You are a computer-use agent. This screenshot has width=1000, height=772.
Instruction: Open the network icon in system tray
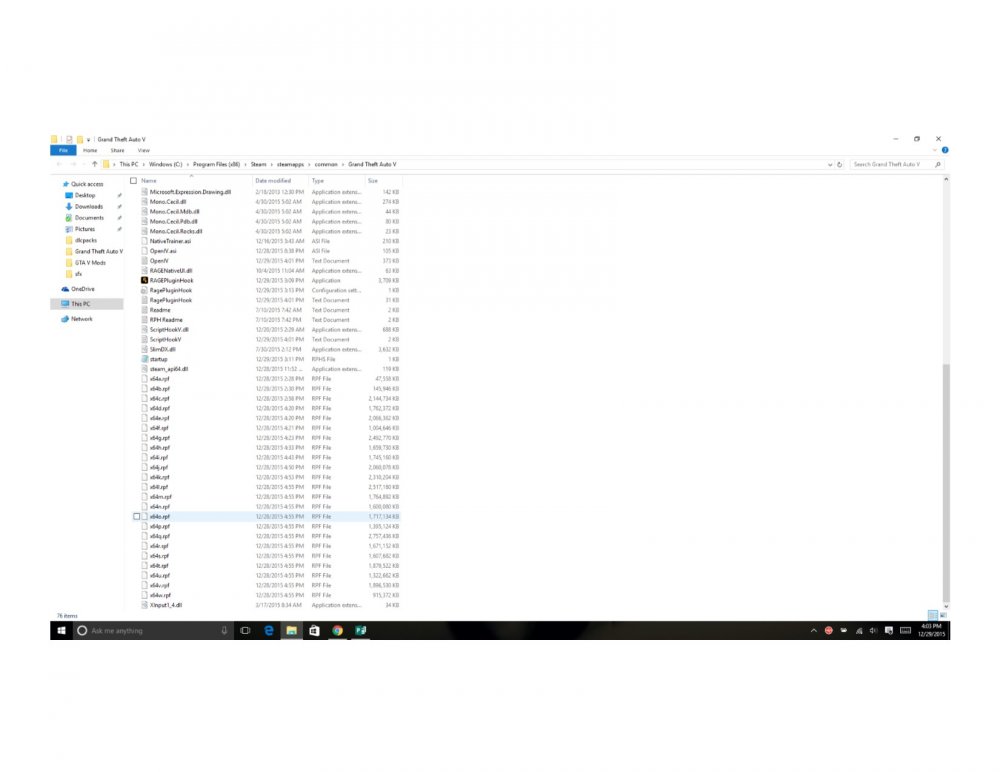(859, 630)
